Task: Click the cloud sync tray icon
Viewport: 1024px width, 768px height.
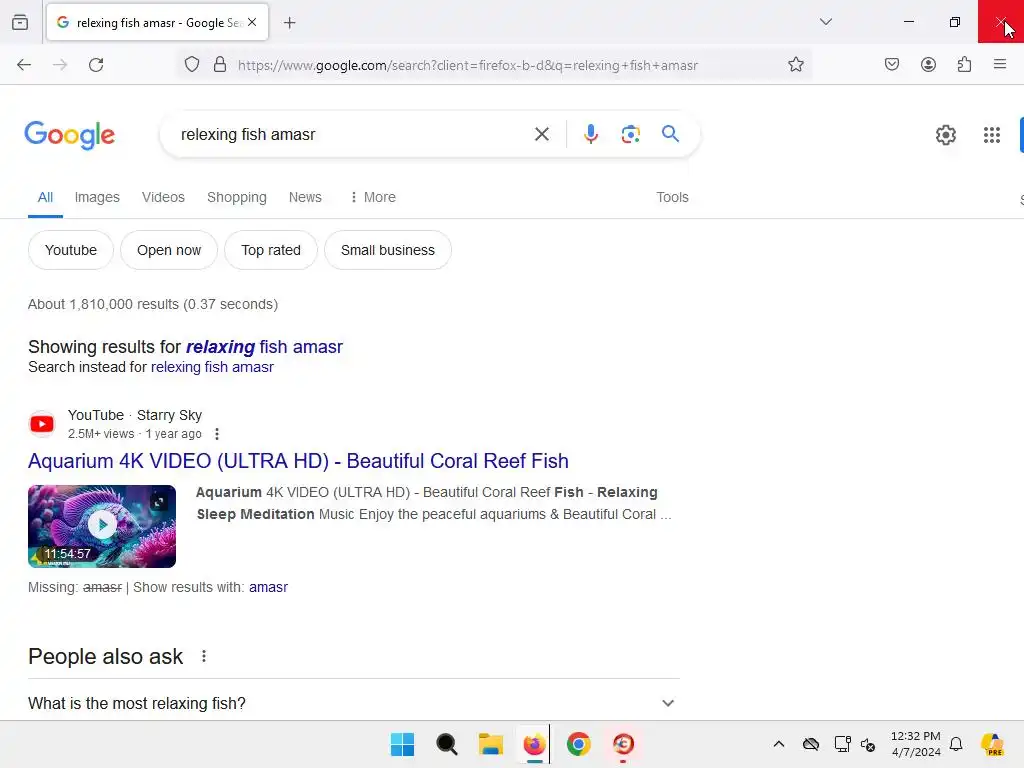Action: tap(810, 744)
